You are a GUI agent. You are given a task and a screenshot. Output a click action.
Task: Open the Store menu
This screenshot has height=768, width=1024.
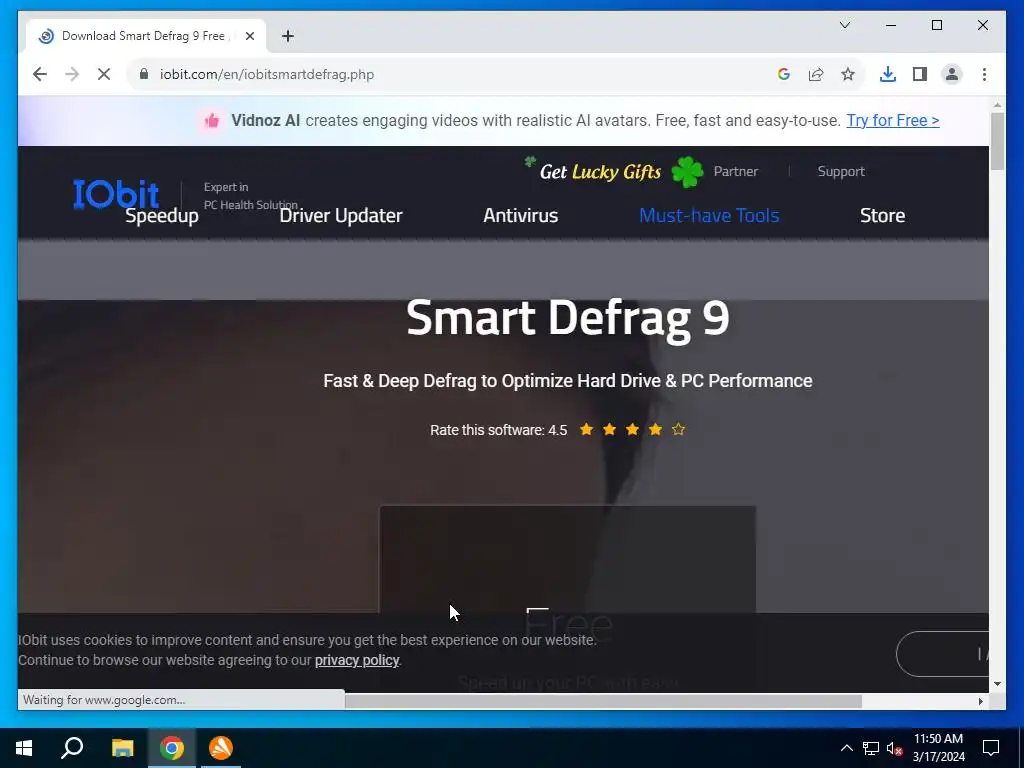882,216
